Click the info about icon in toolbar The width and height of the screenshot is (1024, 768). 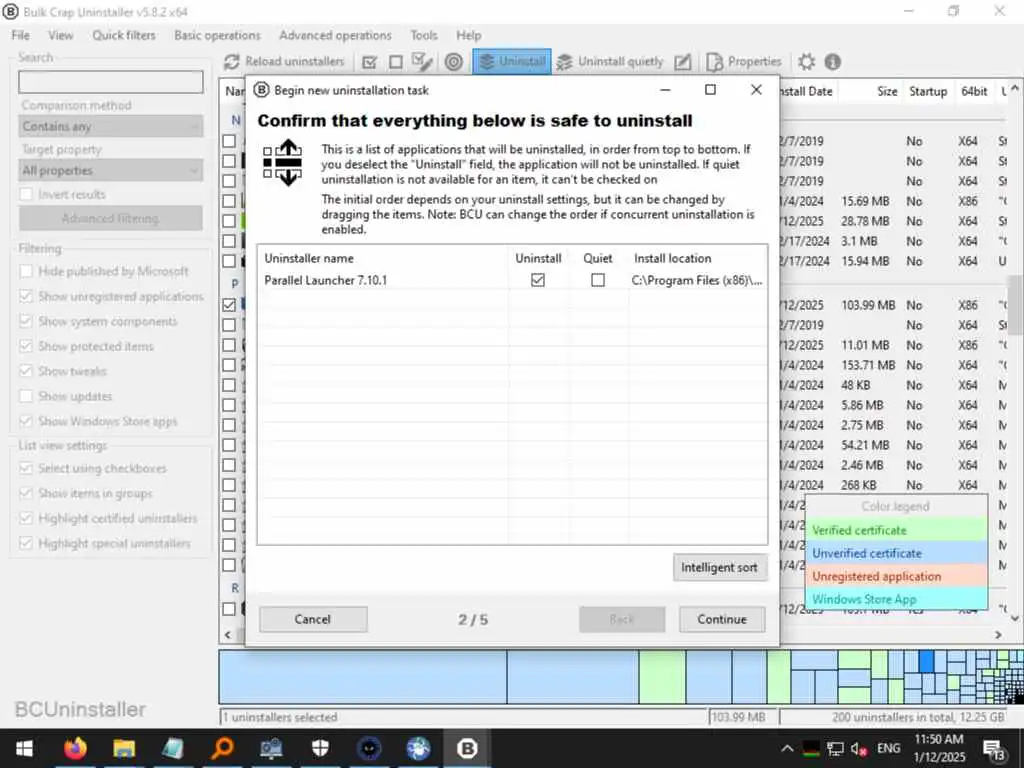coord(833,62)
